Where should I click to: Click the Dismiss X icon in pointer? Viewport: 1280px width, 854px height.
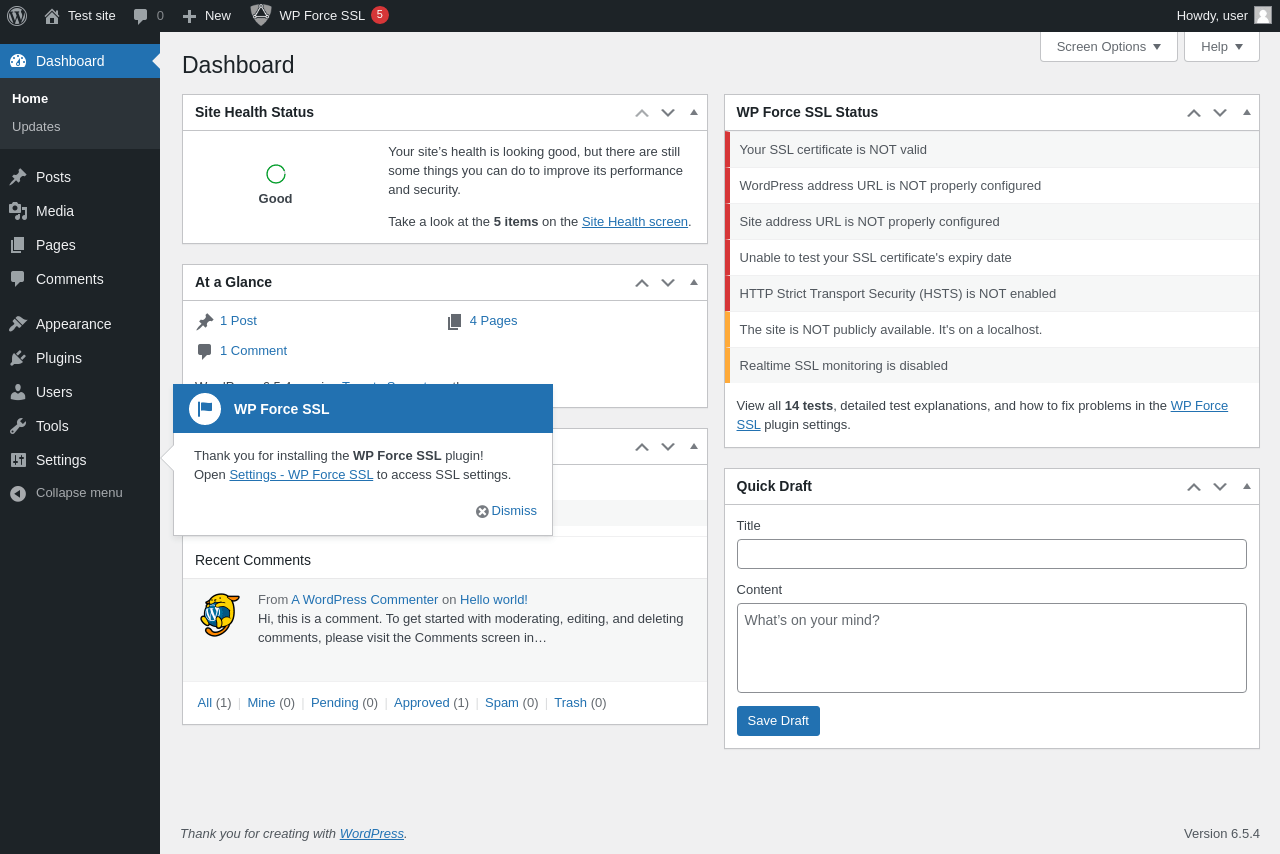click(482, 511)
